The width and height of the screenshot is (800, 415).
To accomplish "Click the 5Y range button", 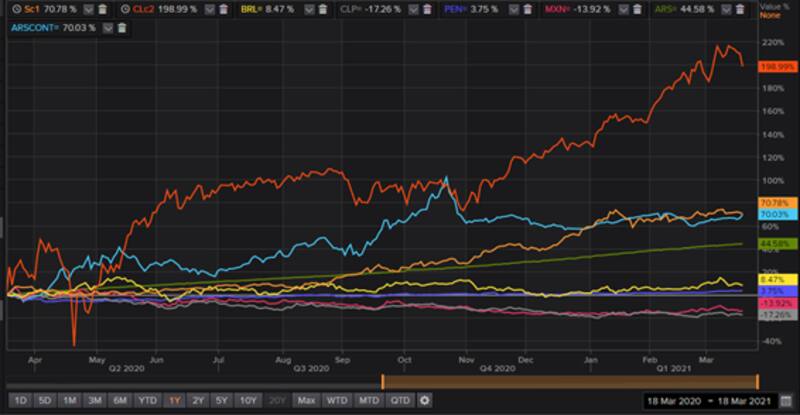I will click(x=222, y=401).
